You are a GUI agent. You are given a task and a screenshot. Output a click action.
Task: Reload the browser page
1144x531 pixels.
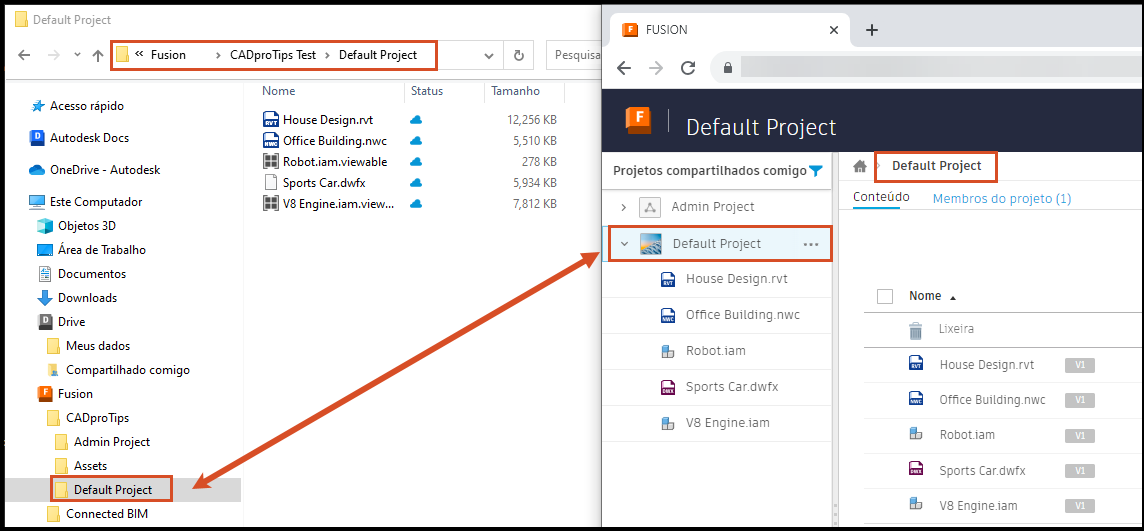(x=687, y=68)
